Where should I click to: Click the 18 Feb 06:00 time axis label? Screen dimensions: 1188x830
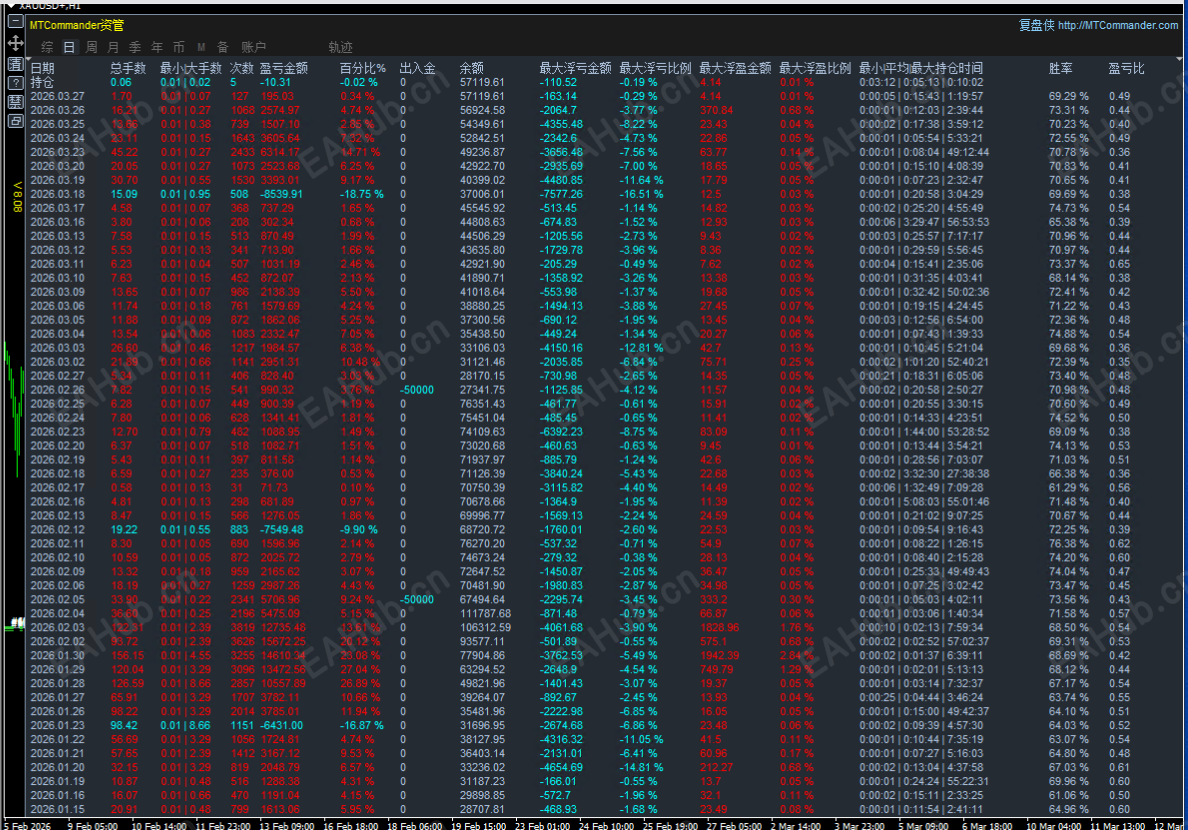[415, 826]
